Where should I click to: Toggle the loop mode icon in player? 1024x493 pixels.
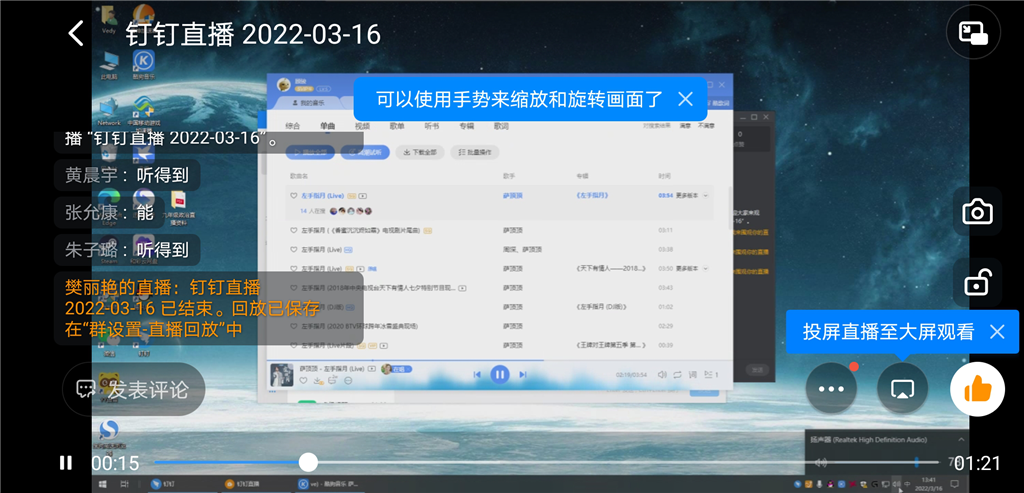coord(678,374)
